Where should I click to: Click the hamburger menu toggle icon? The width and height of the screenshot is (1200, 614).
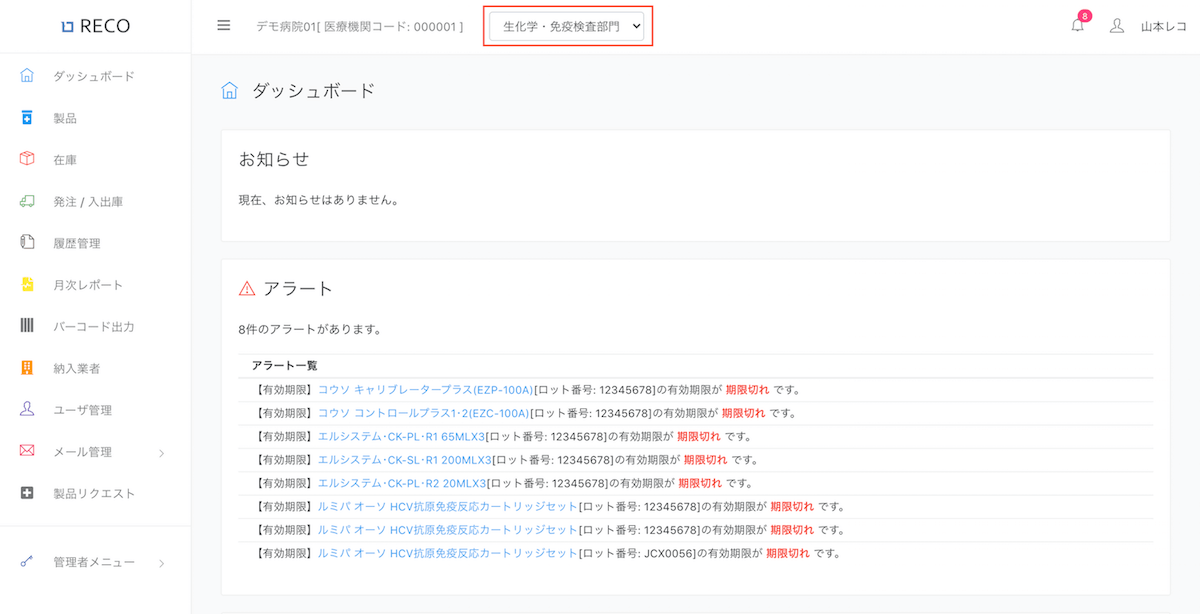[x=224, y=26]
